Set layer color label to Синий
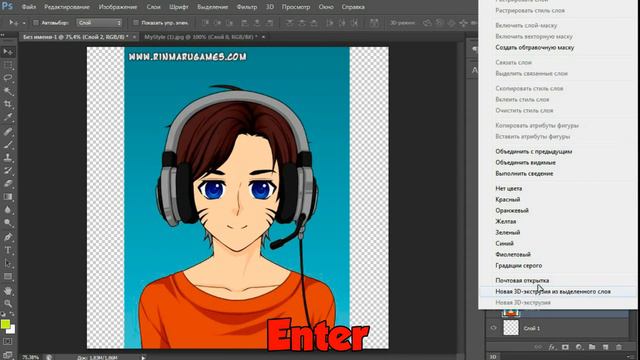 (x=504, y=243)
